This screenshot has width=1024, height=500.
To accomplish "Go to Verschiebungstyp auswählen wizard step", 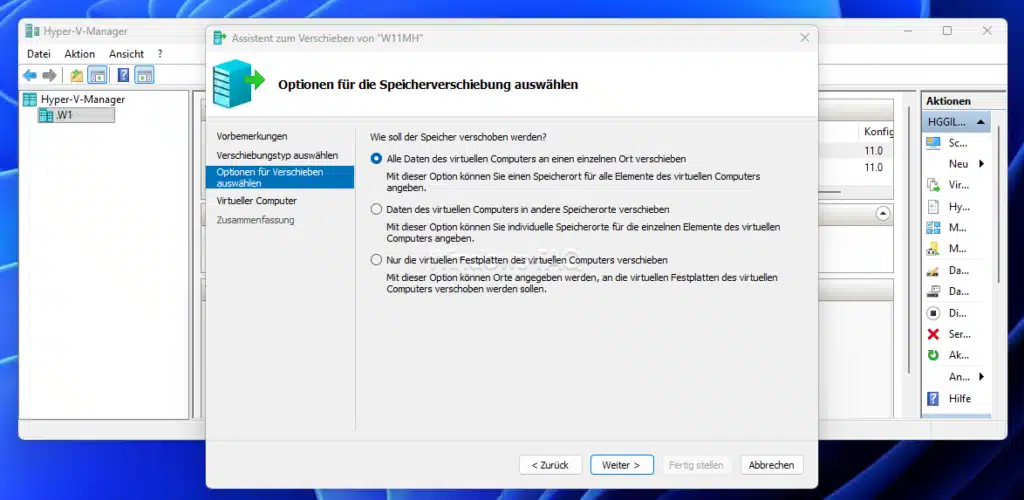I will coord(278,155).
